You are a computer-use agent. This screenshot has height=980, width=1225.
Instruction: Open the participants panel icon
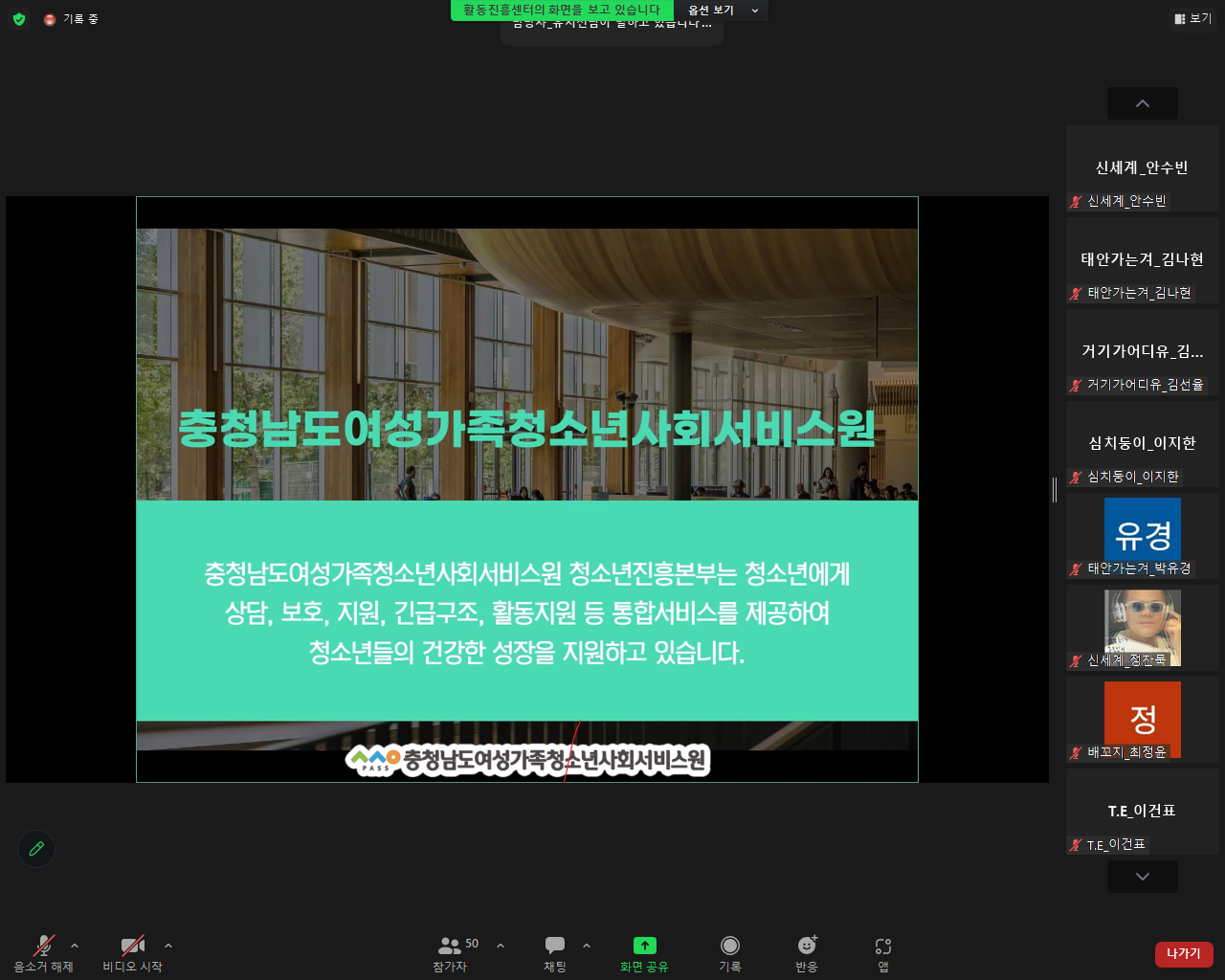pos(449,947)
